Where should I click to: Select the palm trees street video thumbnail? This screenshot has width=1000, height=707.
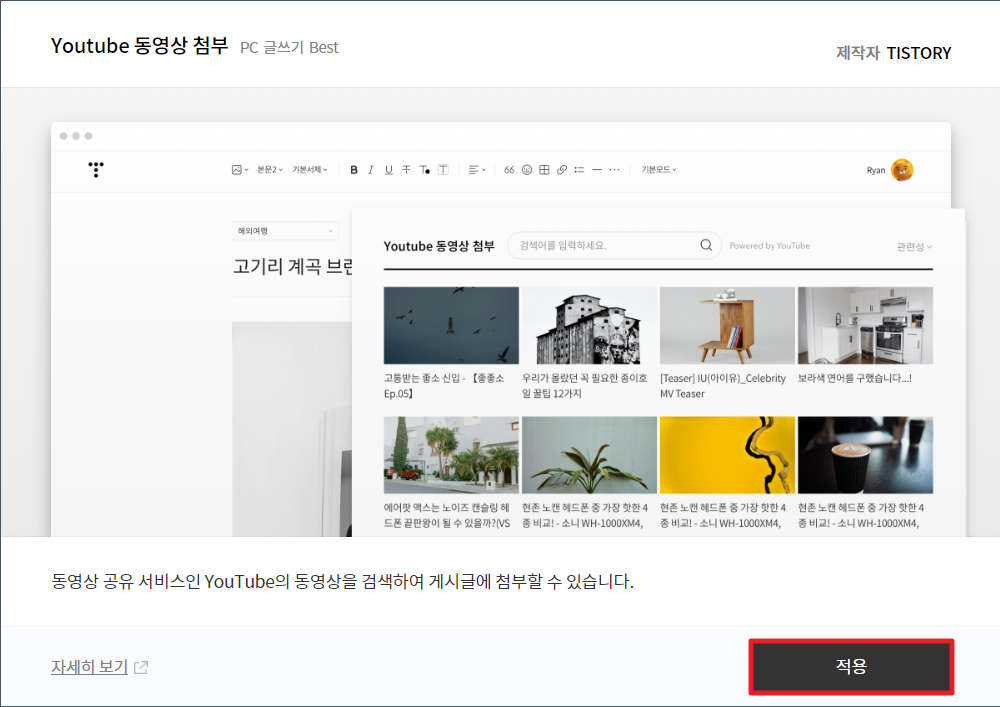(451, 455)
